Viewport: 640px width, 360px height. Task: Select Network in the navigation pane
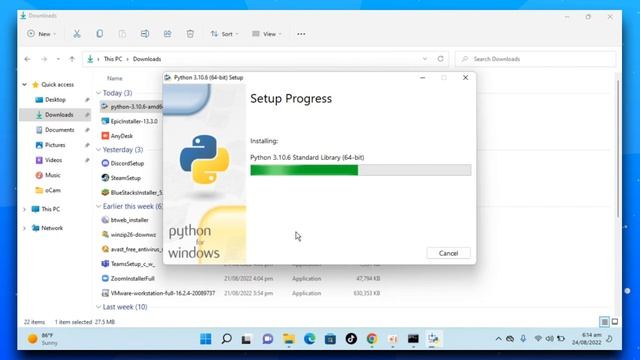click(x=52, y=228)
